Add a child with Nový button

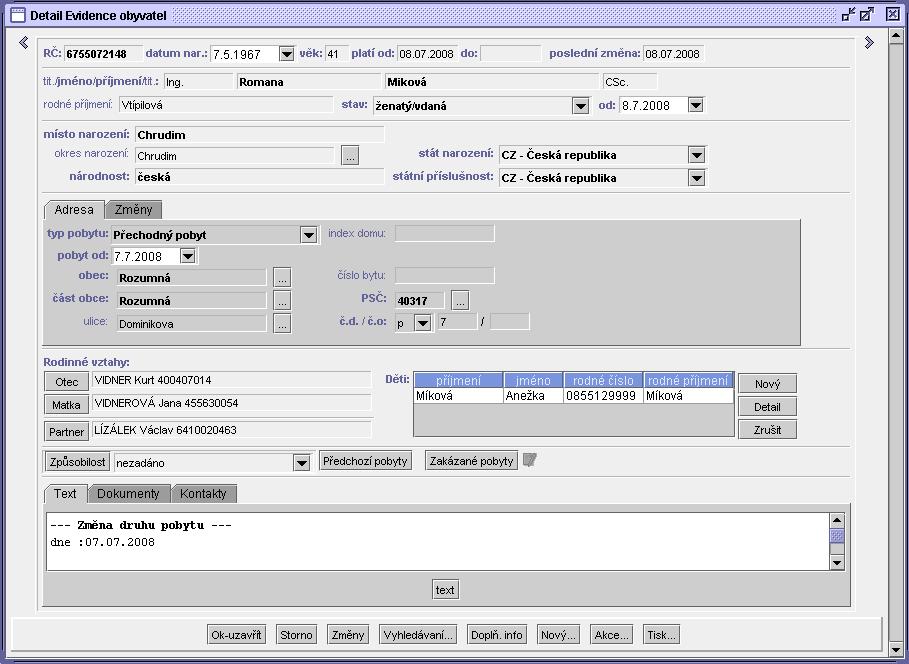pyautogui.click(x=768, y=384)
